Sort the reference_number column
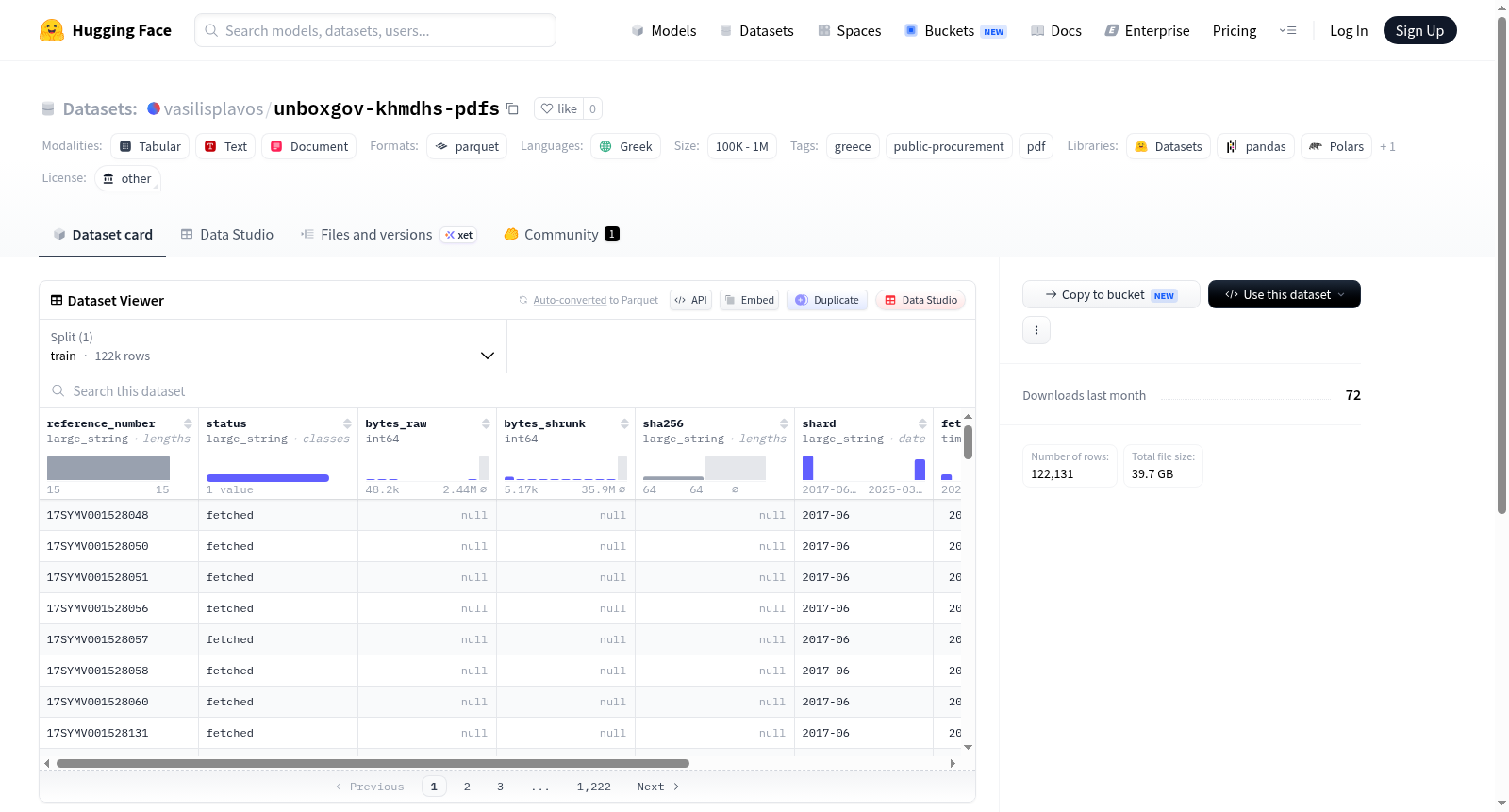This screenshot has width=1509, height=812. (188, 423)
